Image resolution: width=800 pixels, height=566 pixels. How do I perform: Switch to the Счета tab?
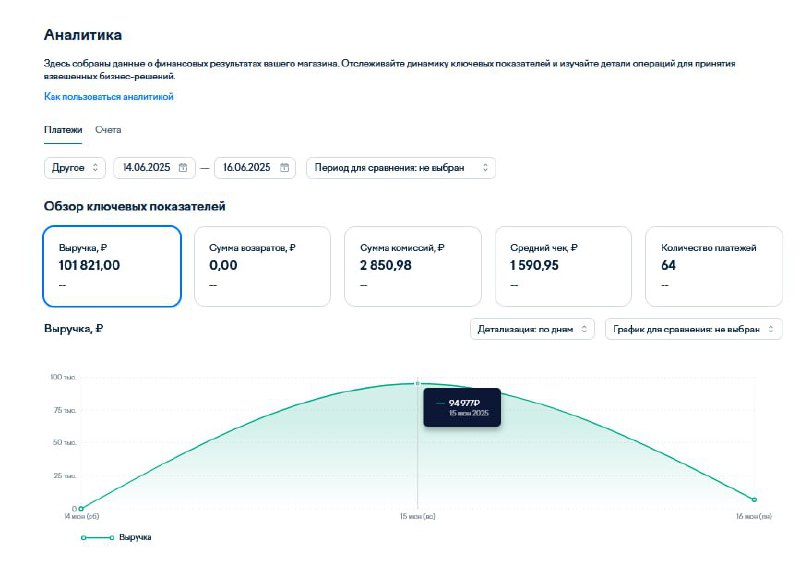pyautogui.click(x=108, y=130)
